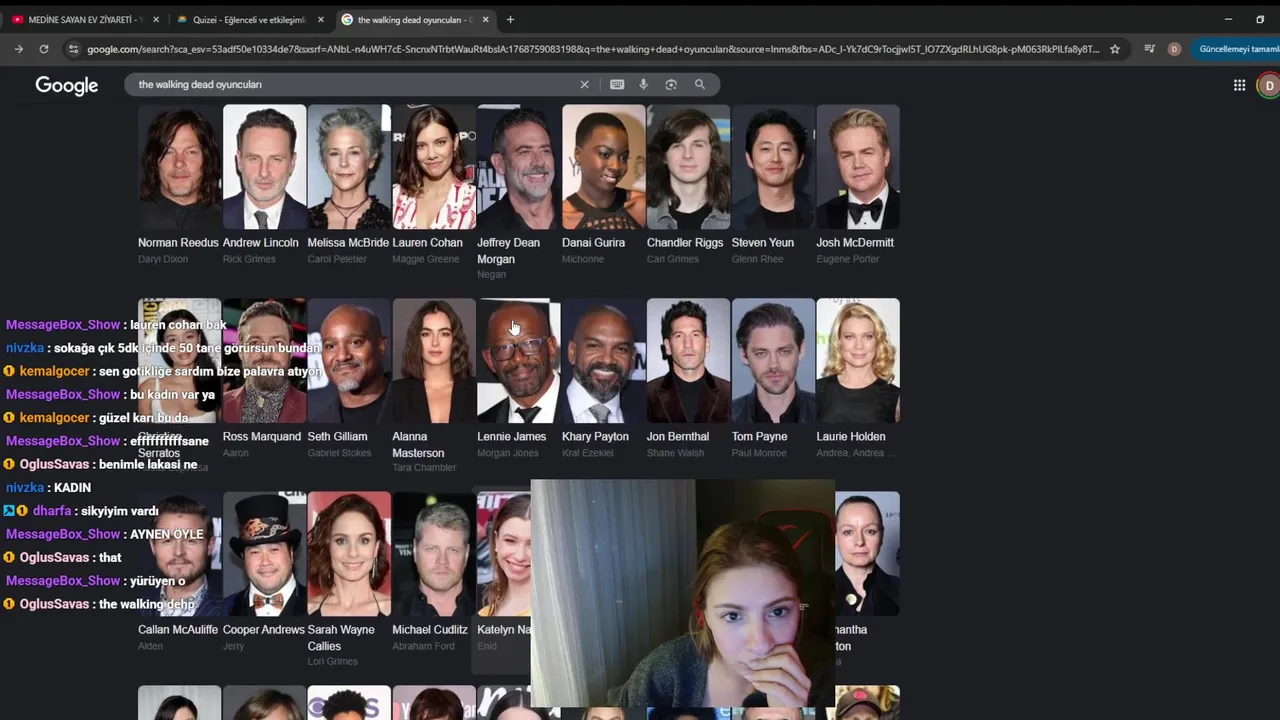Screen dimensions: 1280x720
Task: Click the Güncellemeyi tamamla update button
Action: 1238,49
